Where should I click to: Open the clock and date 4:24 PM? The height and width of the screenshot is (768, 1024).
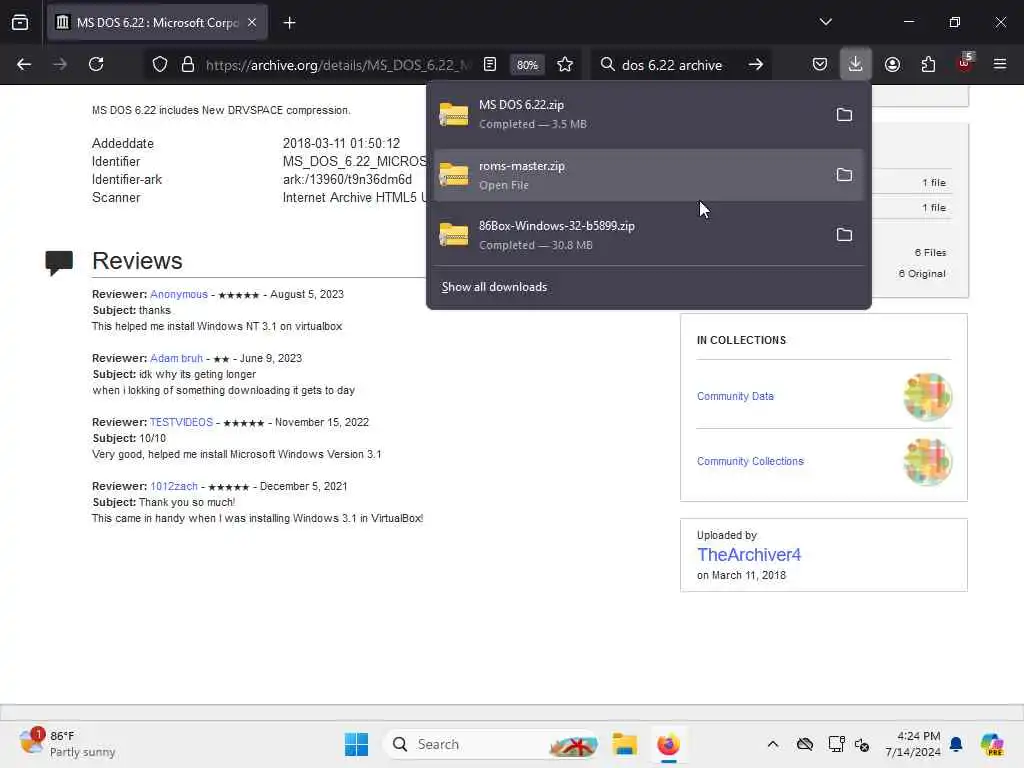[x=913, y=744]
